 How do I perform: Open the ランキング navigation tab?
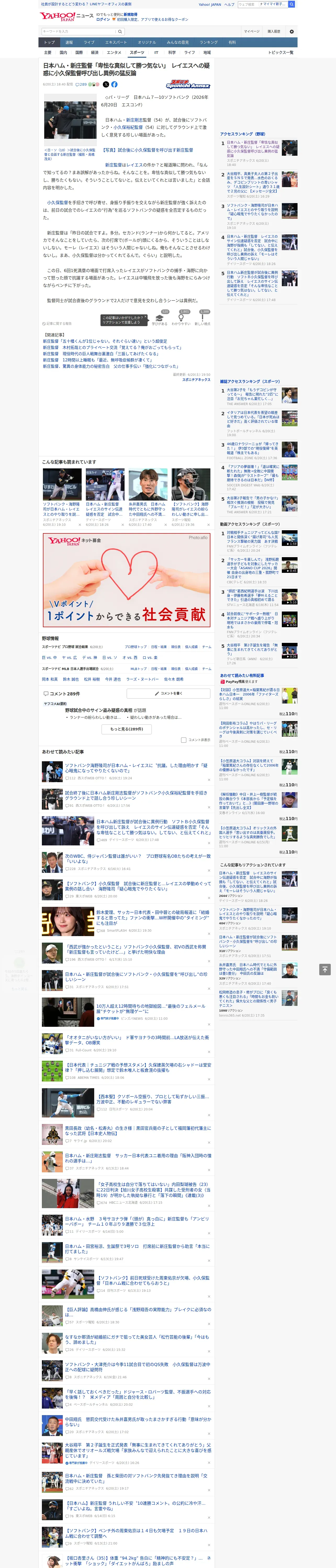tap(209, 43)
